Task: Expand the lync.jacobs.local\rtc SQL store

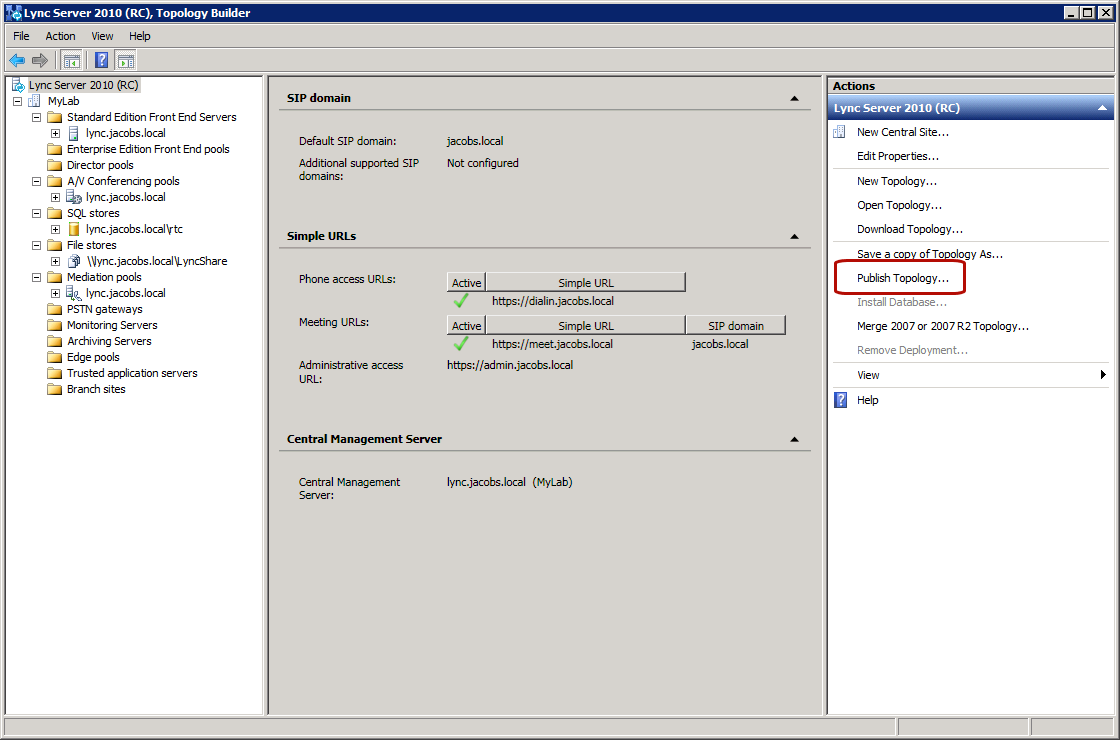Action: 55,229
